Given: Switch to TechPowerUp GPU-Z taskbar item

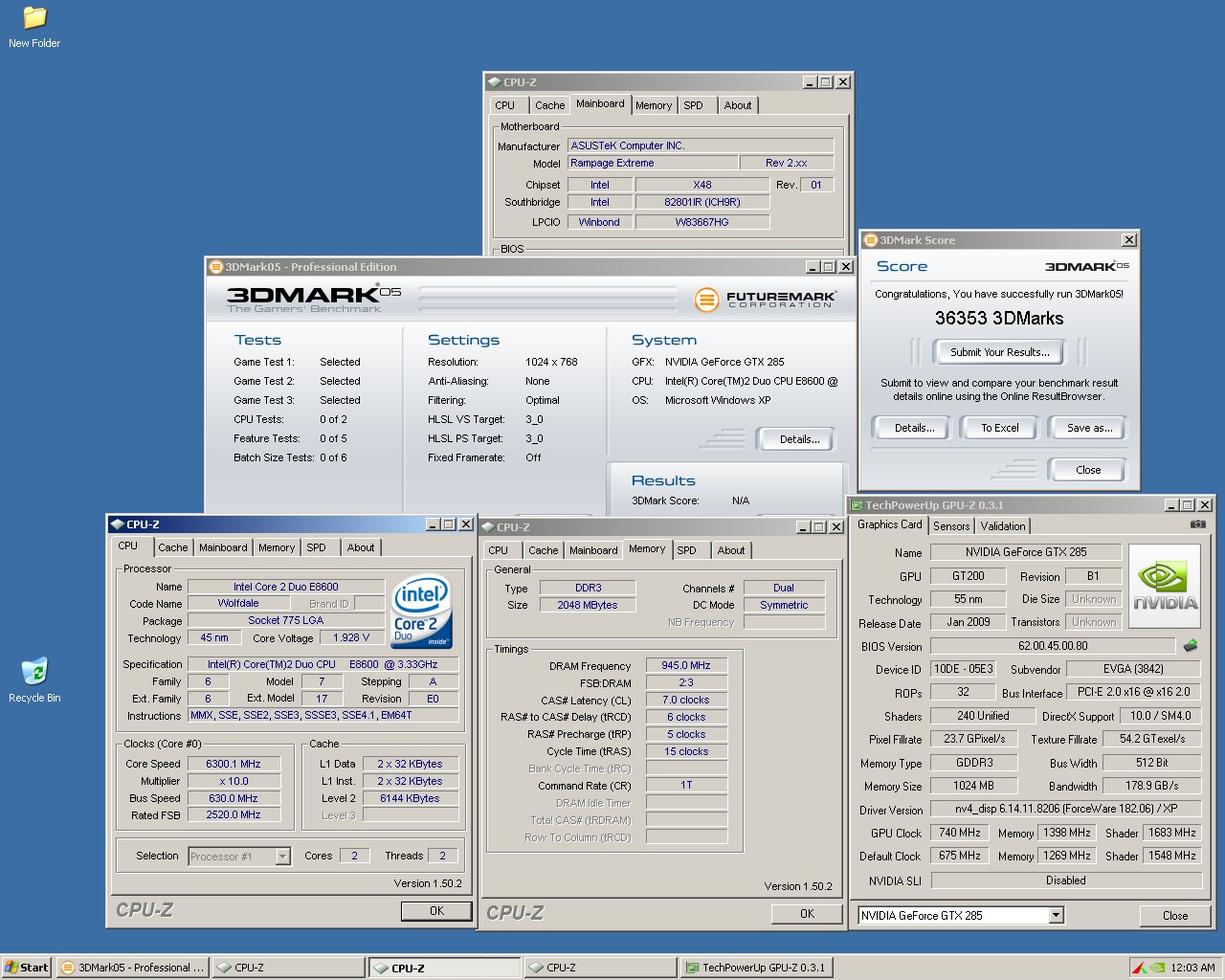Looking at the screenshot, I should point(755,968).
